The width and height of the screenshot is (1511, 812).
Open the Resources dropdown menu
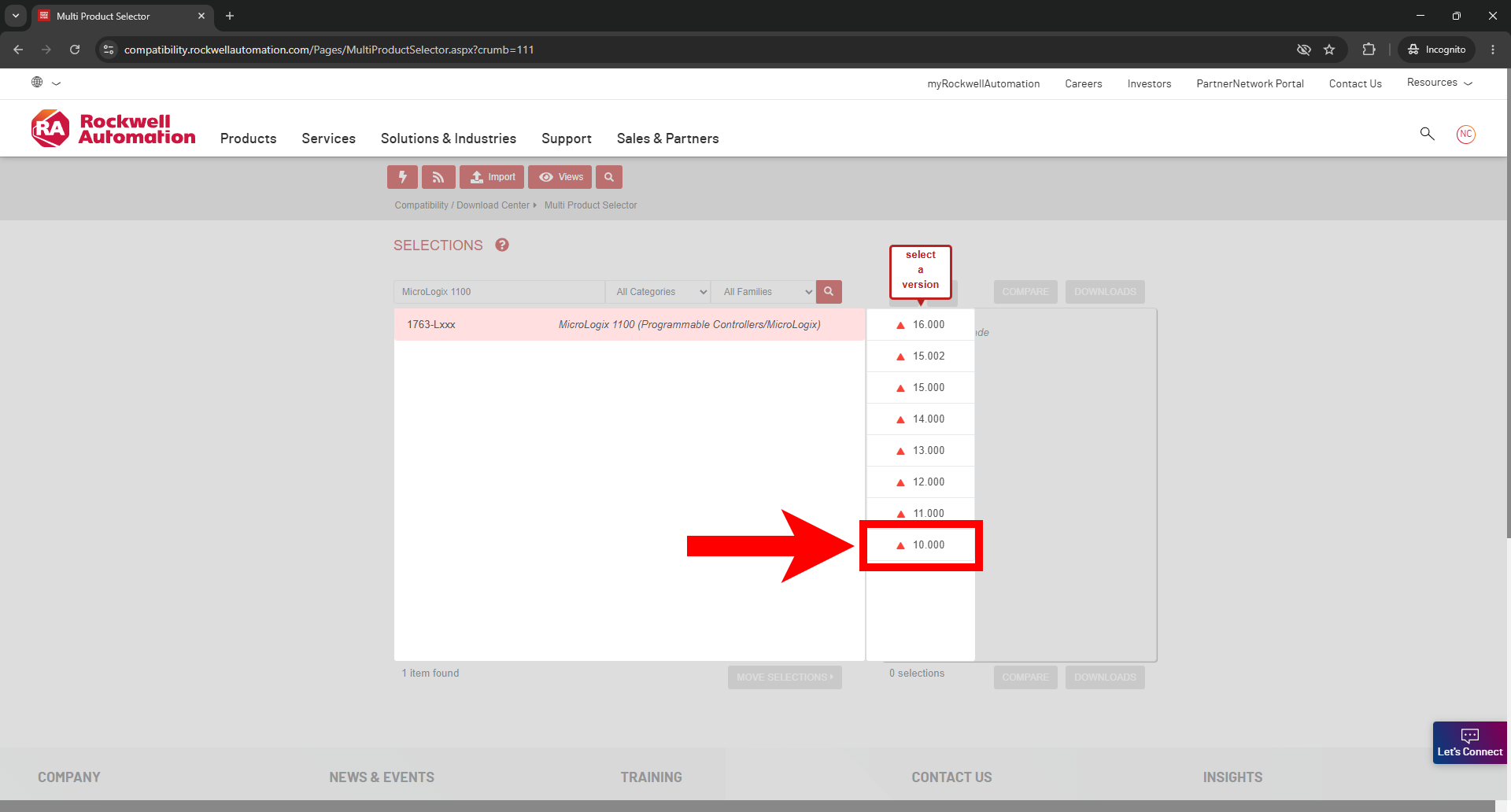tap(1439, 83)
